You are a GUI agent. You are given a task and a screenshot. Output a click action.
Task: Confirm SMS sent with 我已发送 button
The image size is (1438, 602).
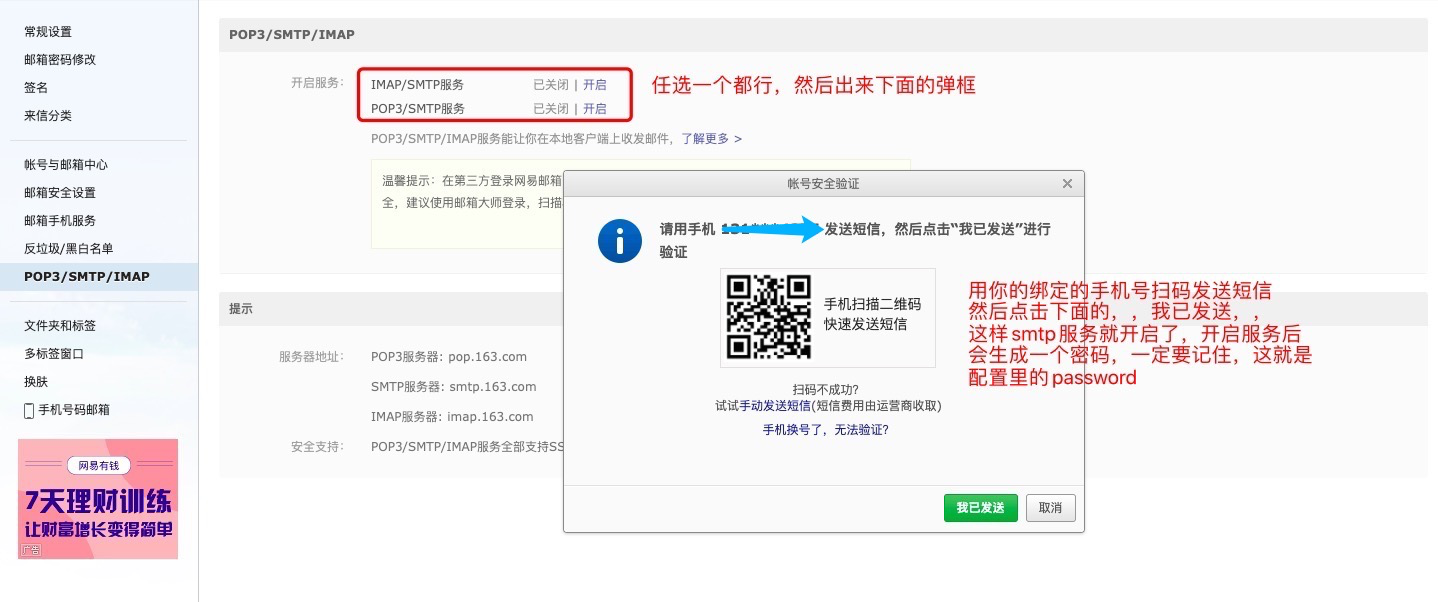pyautogui.click(x=980, y=508)
